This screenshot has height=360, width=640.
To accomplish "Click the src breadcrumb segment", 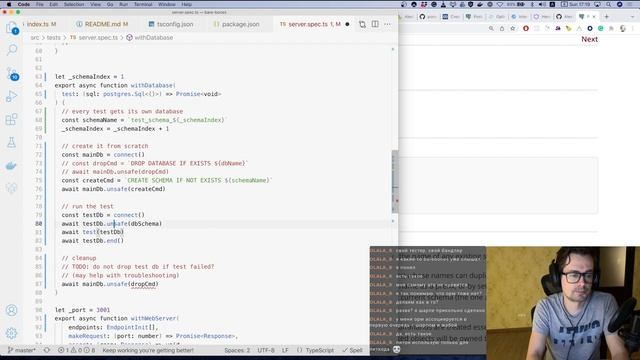I will pyautogui.click(x=35, y=38).
